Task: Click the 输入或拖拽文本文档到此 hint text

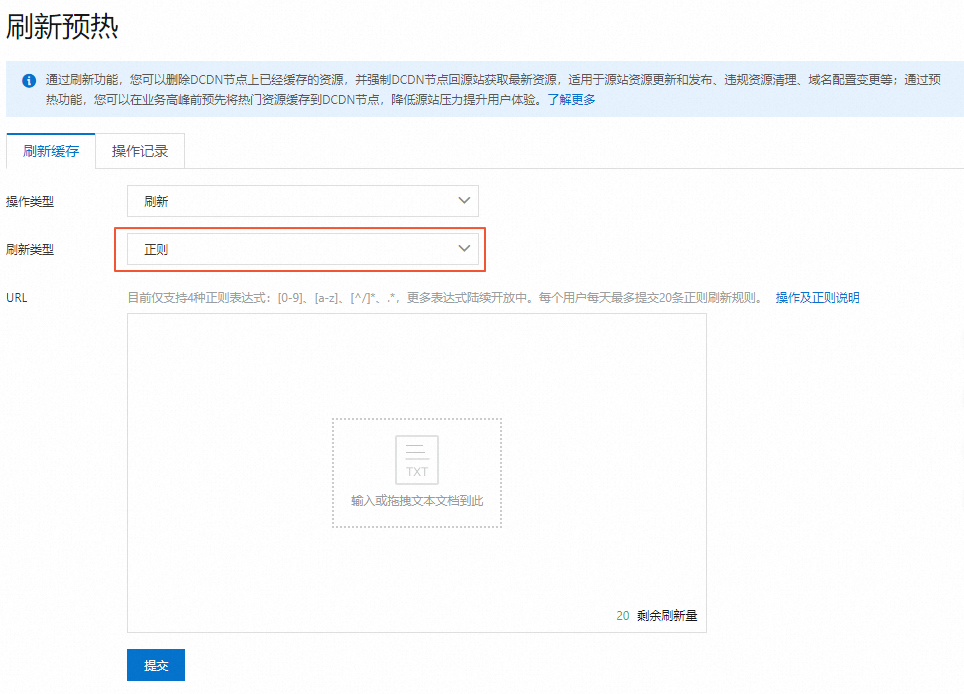Action: tap(416, 500)
